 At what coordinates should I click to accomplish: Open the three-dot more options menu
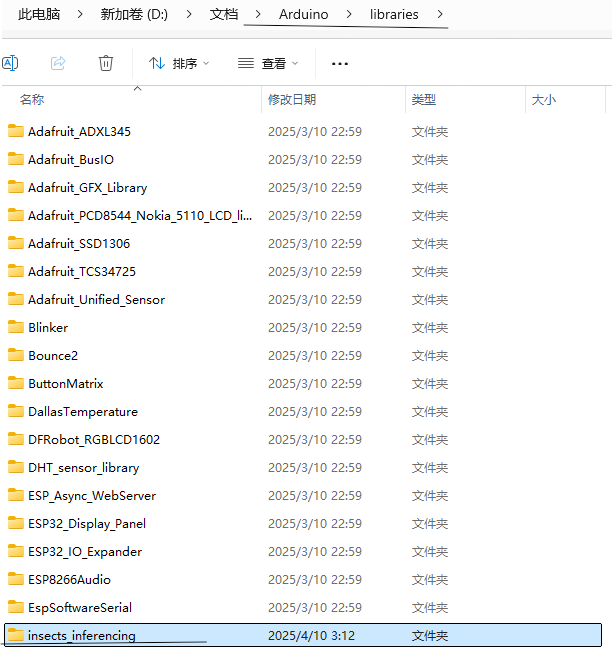point(340,64)
